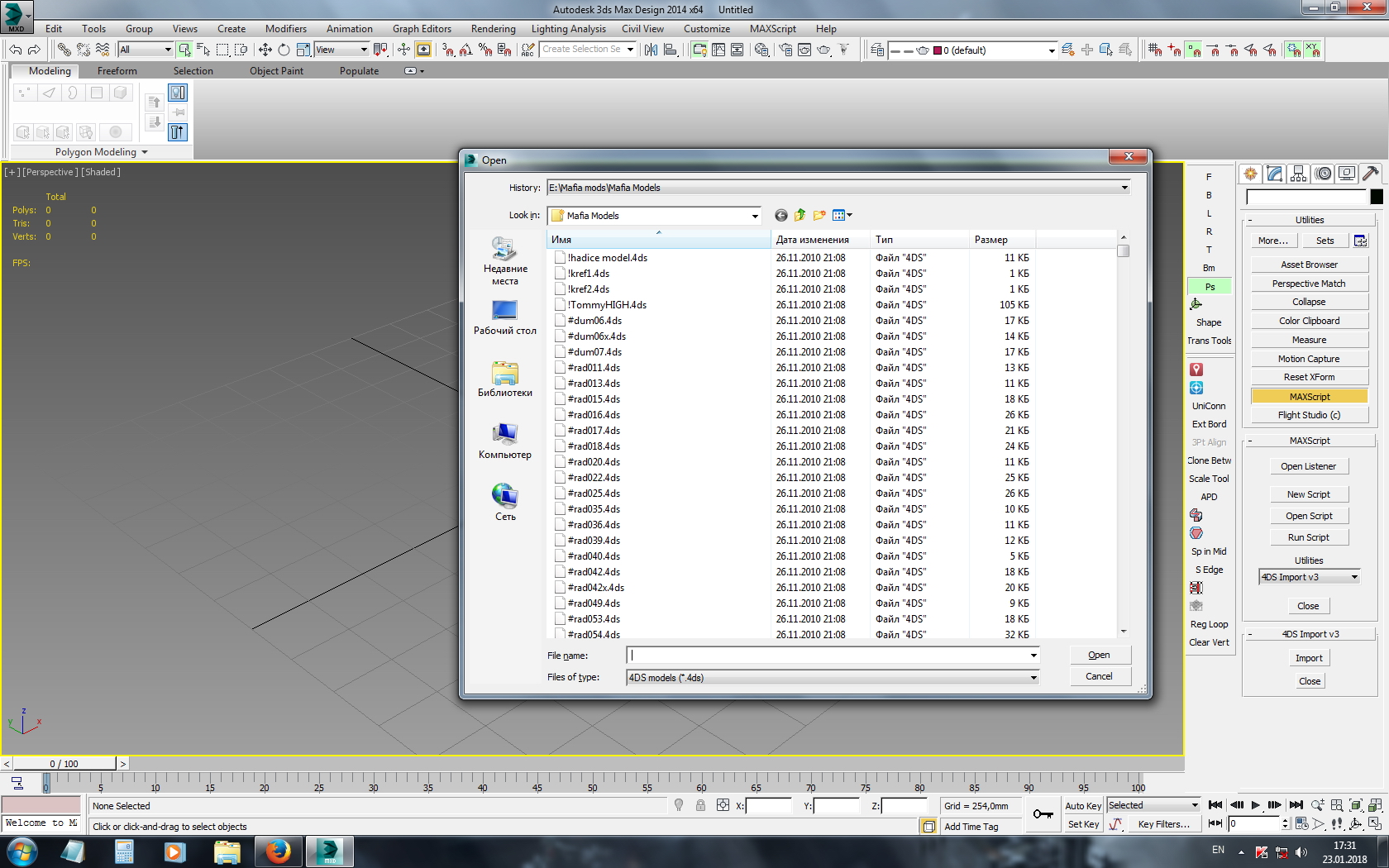Open Select by Name tool
Screen dimensions: 1389x868
(x=203, y=50)
